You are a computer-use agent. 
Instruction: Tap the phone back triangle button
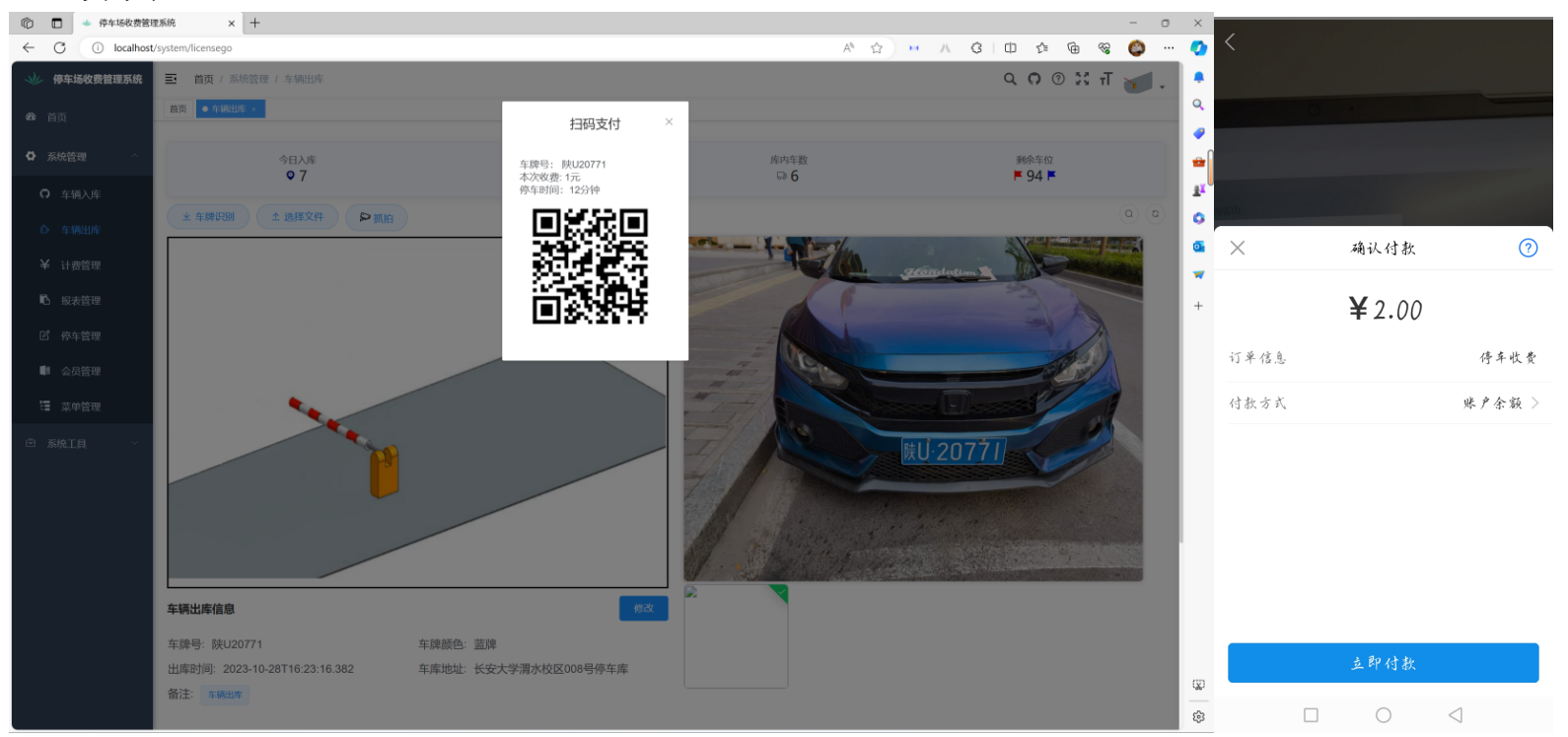(1456, 715)
